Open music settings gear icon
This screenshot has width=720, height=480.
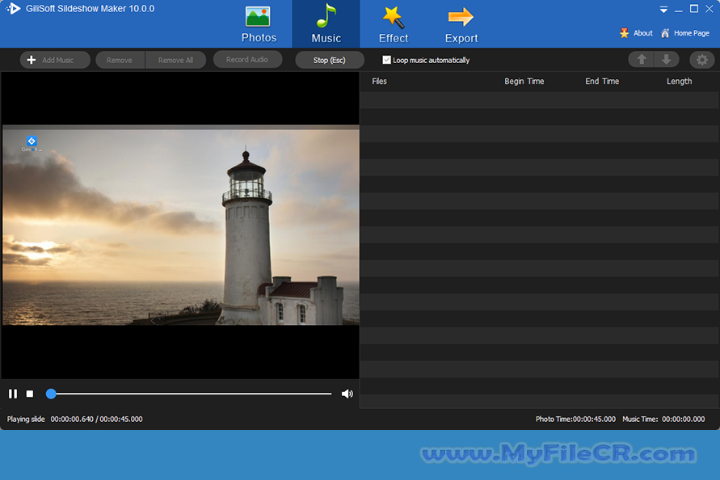(x=702, y=60)
